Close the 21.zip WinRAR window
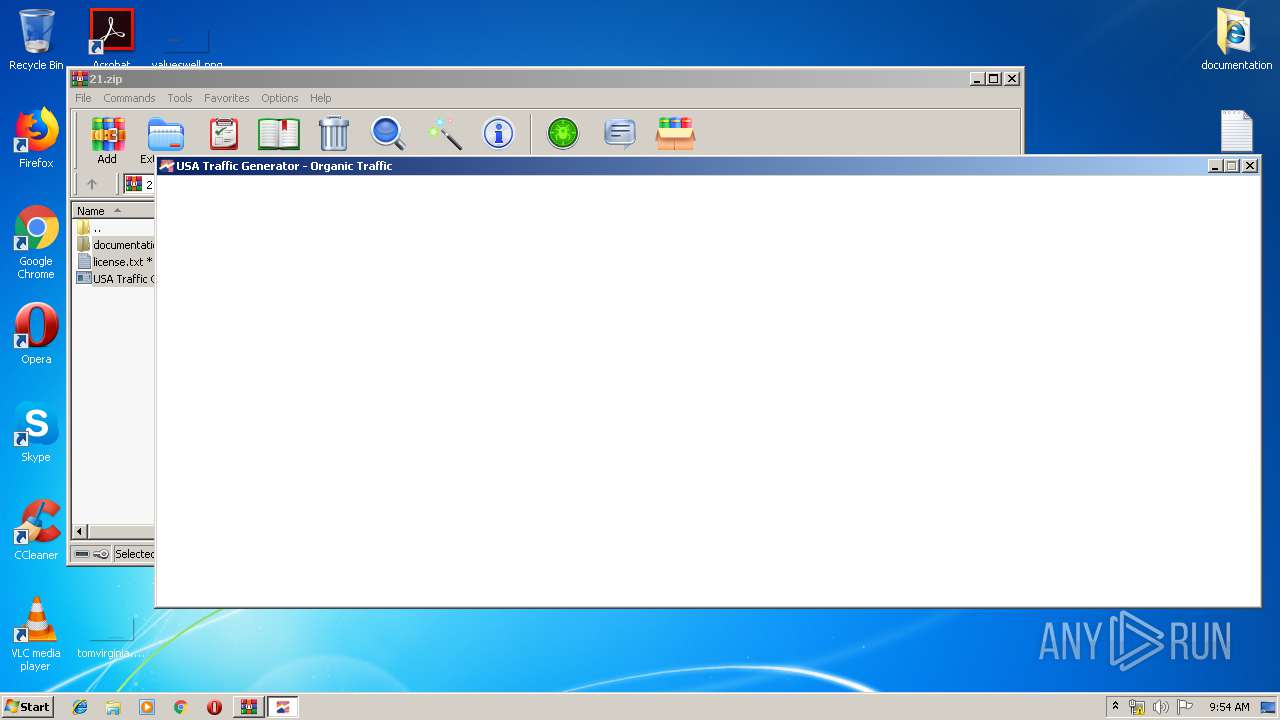Image resolution: width=1280 pixels, height=720 pixels. 1012,79
